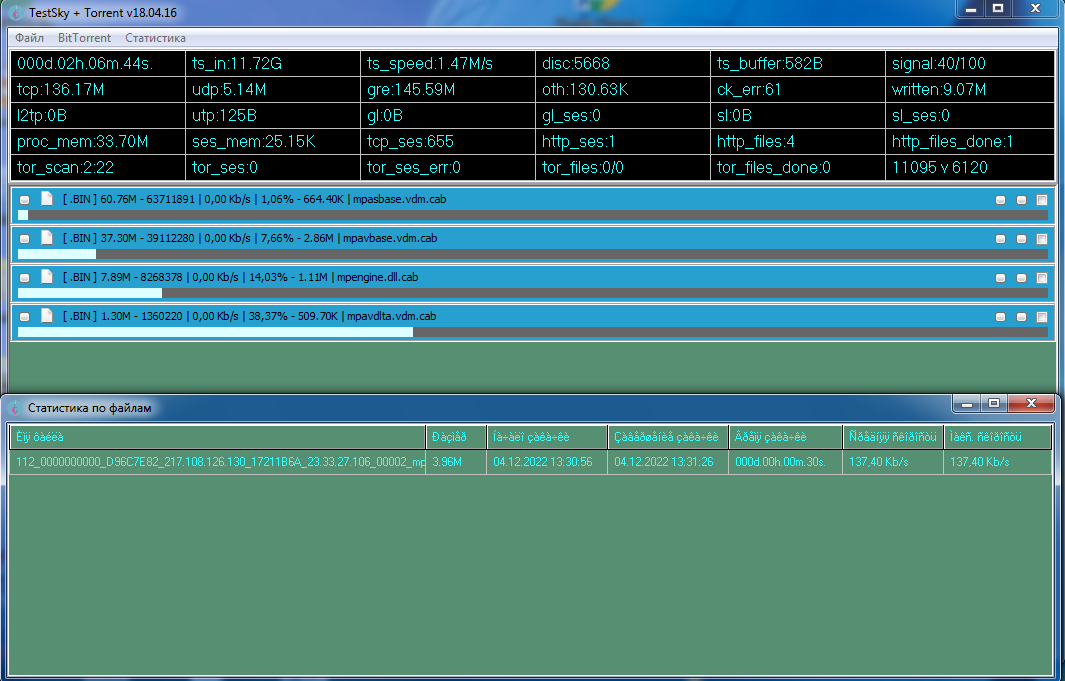Click the column header above 04.12.2022 13:30:56
This screenshot has width=1065, height=681.
(x=547, y=437)
